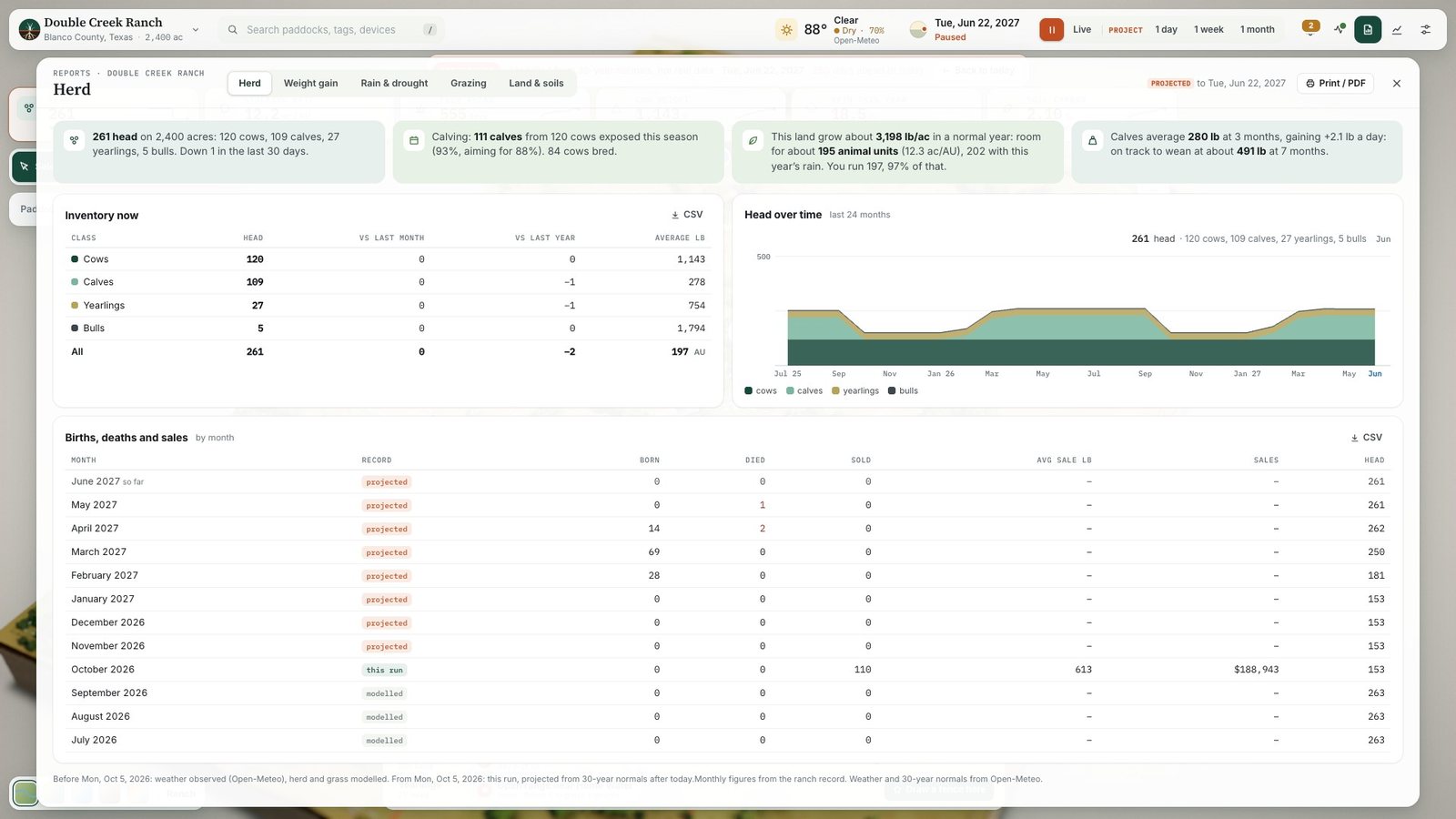Open the Rain & drought tab

pyautogui.click(x=394, y=83)
